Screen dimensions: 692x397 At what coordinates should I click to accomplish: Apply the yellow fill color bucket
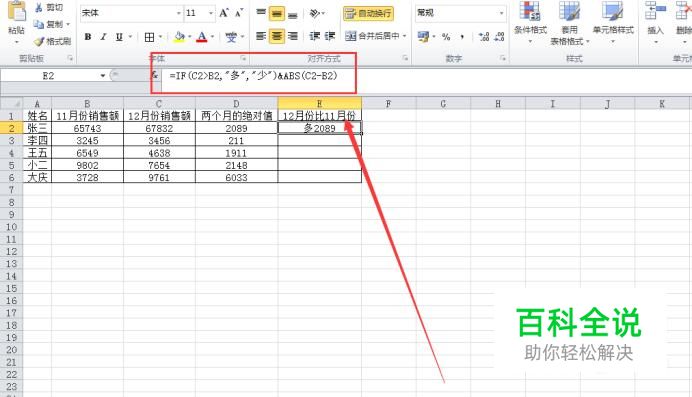coord(180,37)
